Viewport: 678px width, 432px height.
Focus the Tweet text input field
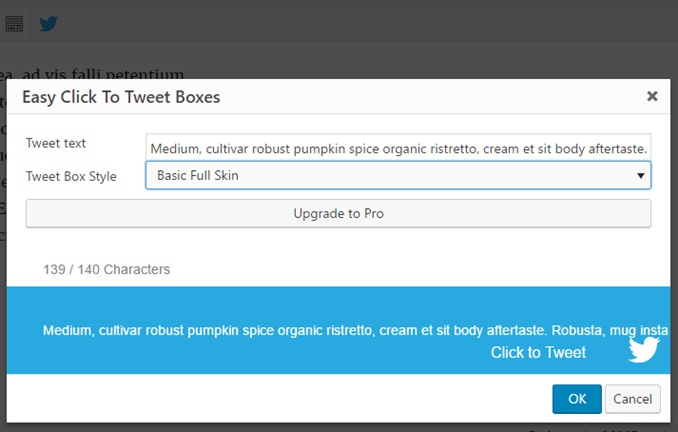pos(398,147)
